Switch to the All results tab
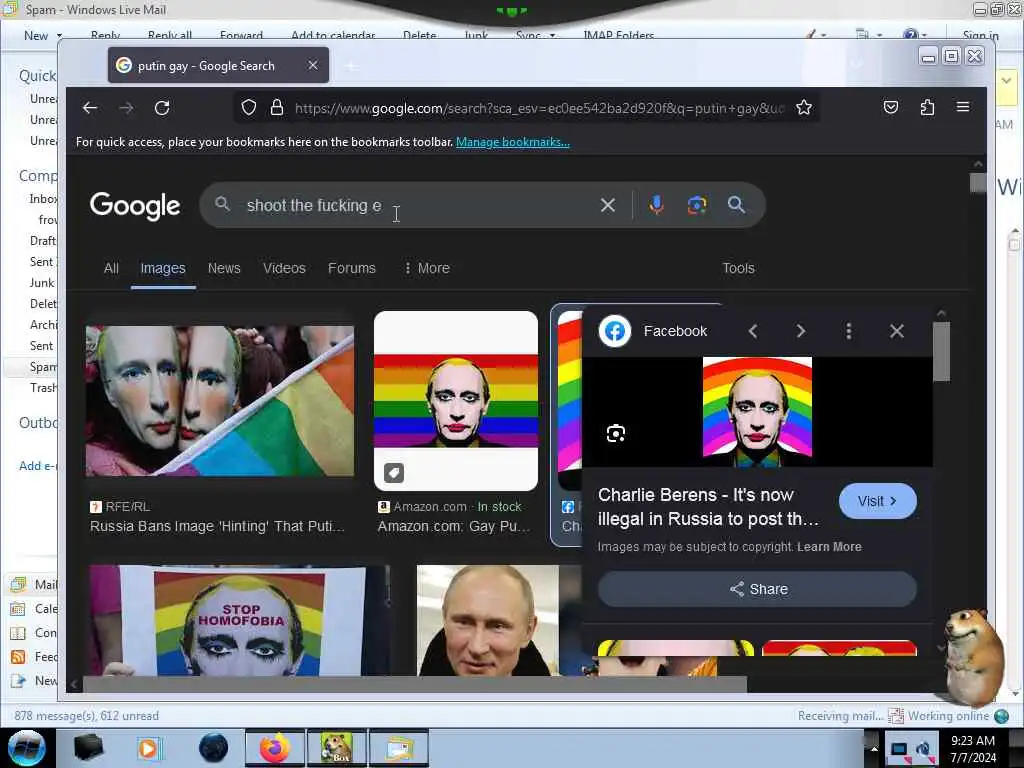 tap(111, 268)
